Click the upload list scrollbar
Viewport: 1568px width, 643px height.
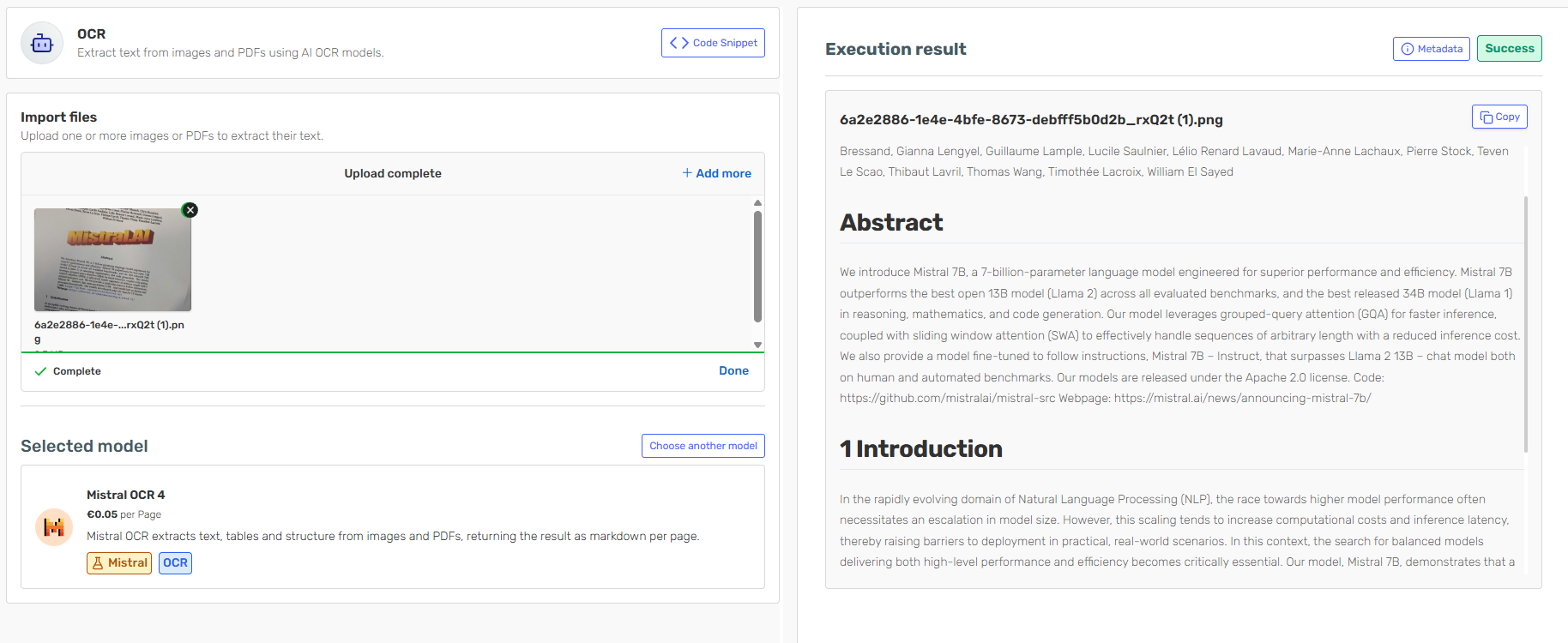point(757,266)
